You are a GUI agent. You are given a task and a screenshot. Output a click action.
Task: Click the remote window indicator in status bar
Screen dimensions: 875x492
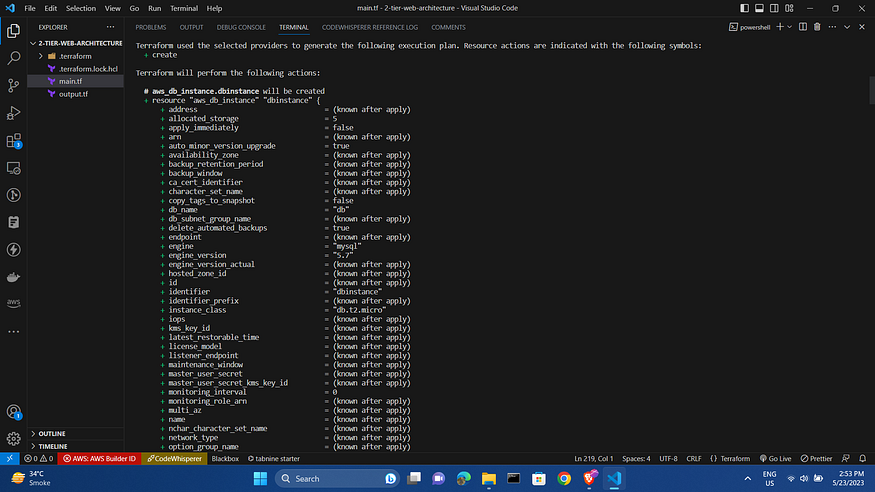[x=9, y=459]
